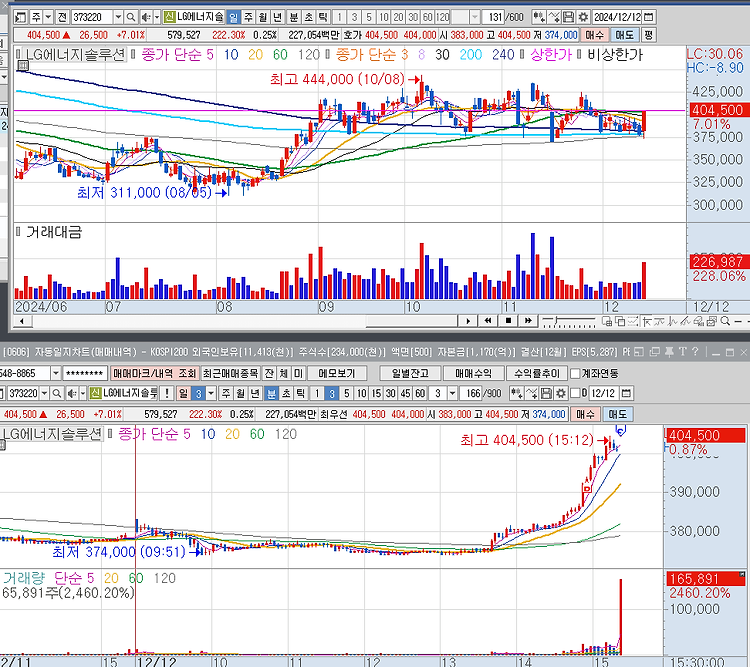Open the settings gear in upper chart toolbar
This screenshot has width=750, height=667.
[x=583, y=18]
